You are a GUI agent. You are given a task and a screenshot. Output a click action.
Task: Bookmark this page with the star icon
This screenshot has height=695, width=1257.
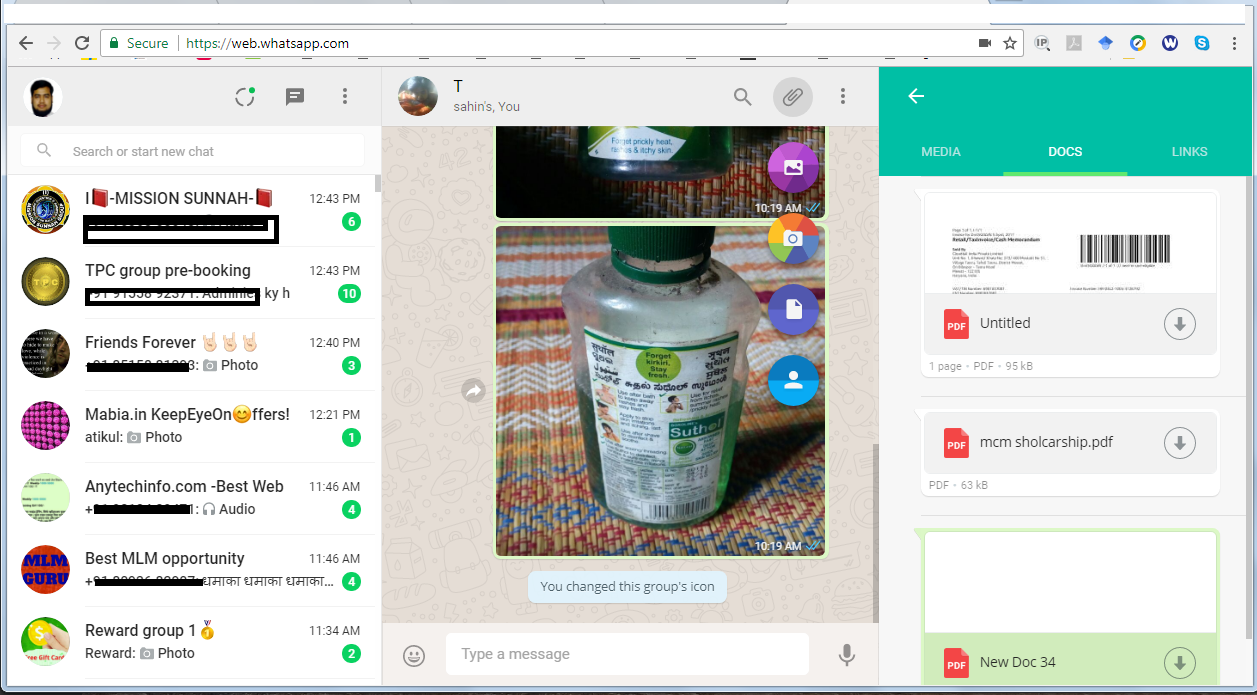(x=1010, y=43)
